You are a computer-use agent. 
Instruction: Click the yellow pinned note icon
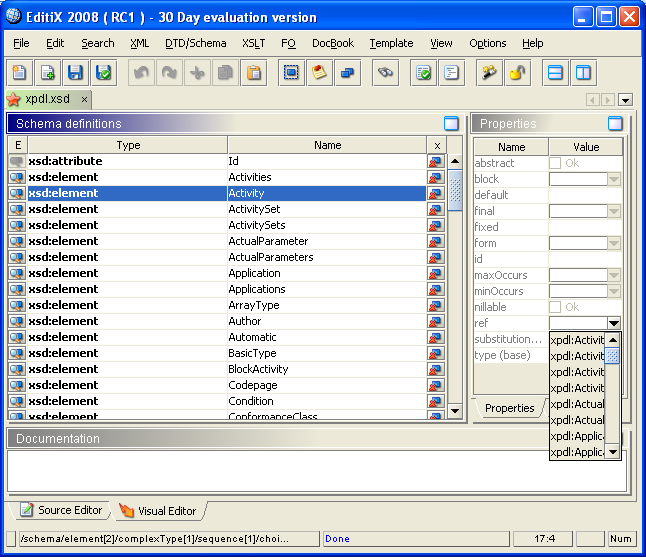pyautogui.click(x=319, y=73)
